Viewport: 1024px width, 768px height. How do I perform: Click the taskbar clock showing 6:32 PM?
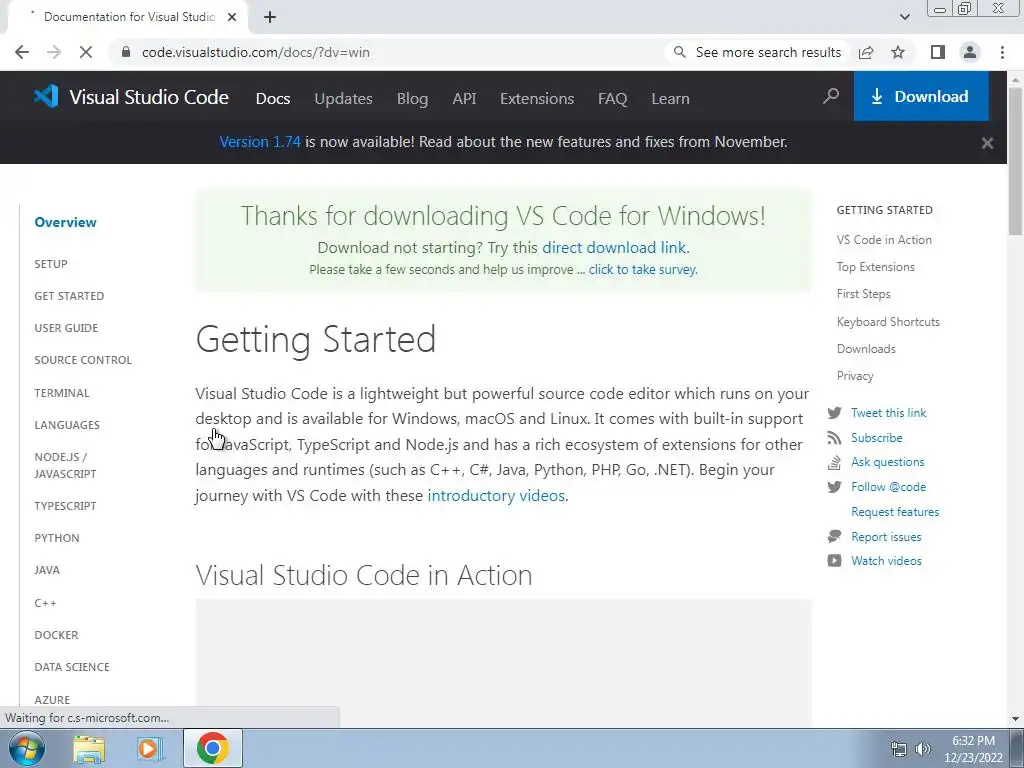coord(973,749)
